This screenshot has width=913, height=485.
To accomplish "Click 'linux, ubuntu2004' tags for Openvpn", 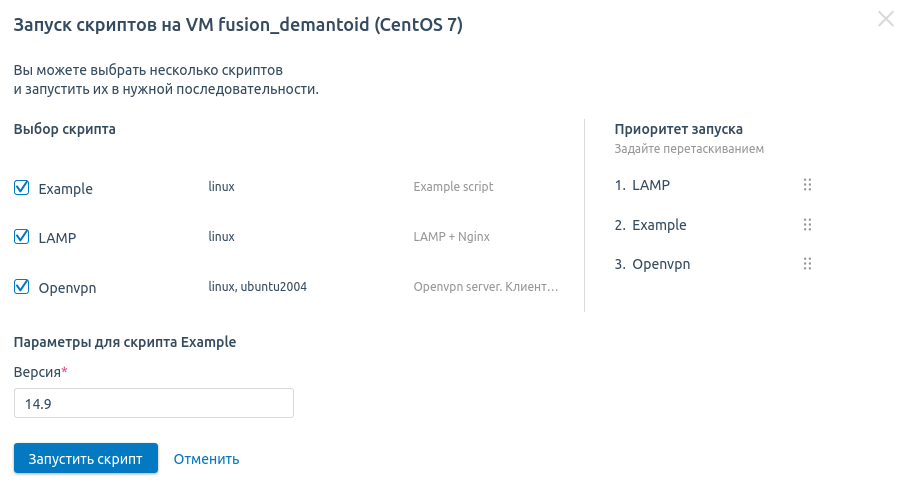I will (x=257, y=287).
